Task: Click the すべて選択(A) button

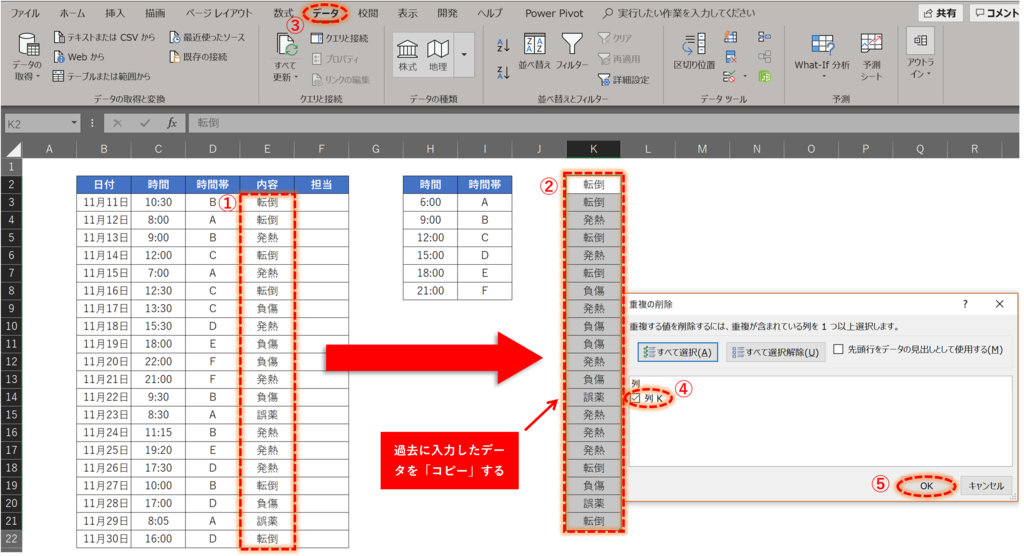Action: click(x=678, y=352)
